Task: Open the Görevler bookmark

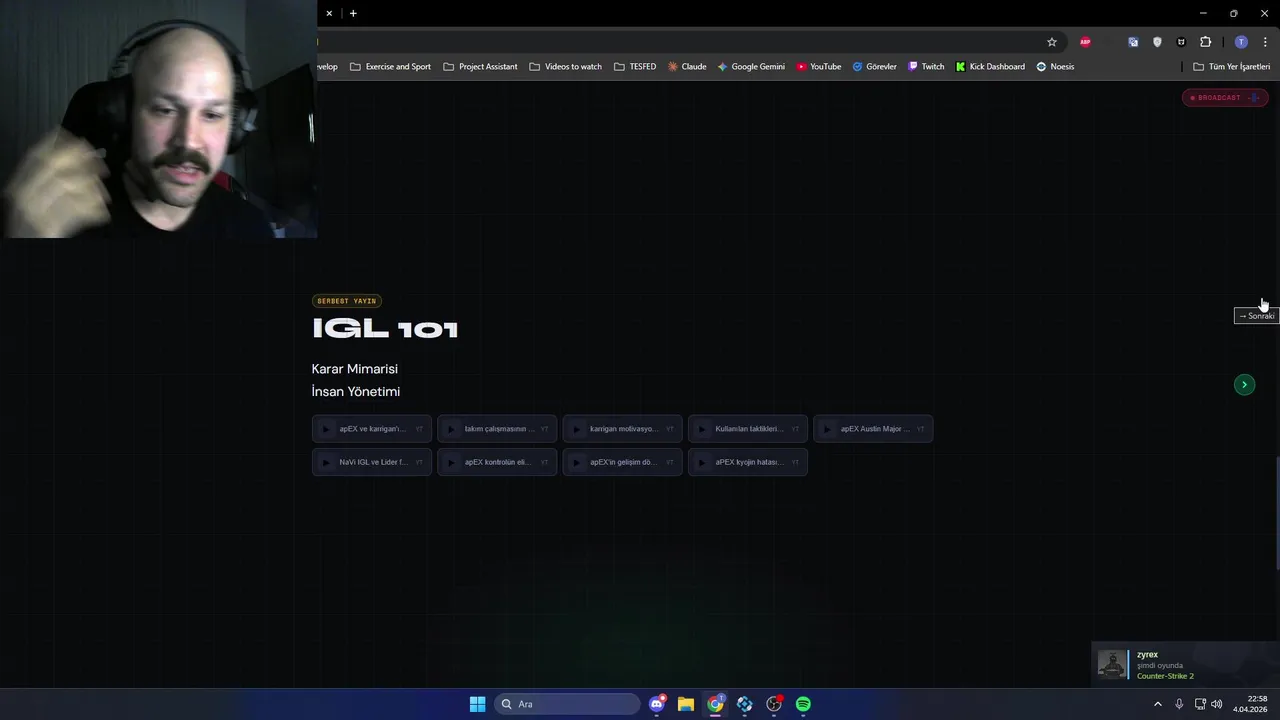Action: click(x=874, y=67)
